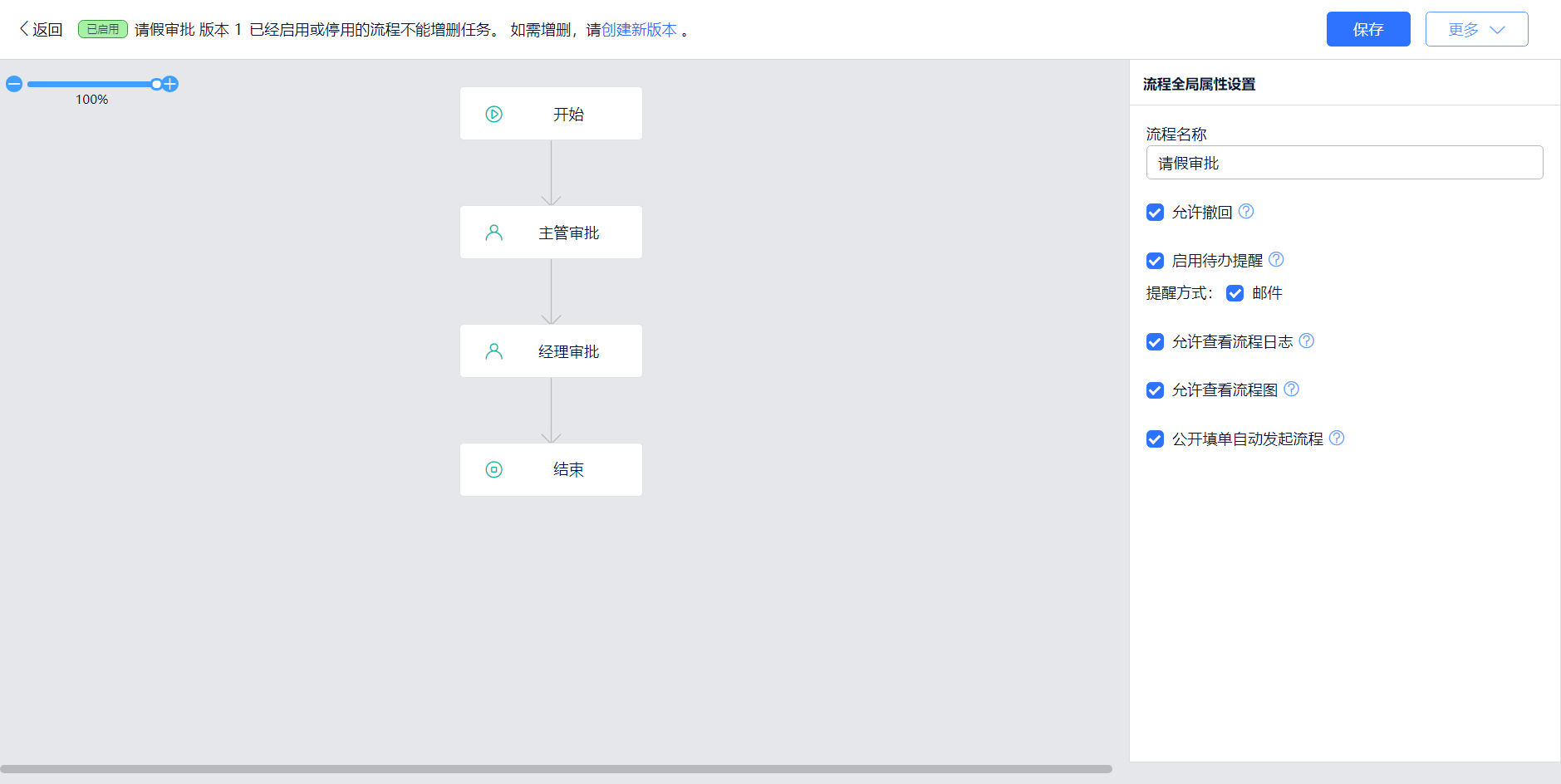The image size is (1561, 784).
Task: Click the person icon in 主管审批 node
Action: [493, 233]
